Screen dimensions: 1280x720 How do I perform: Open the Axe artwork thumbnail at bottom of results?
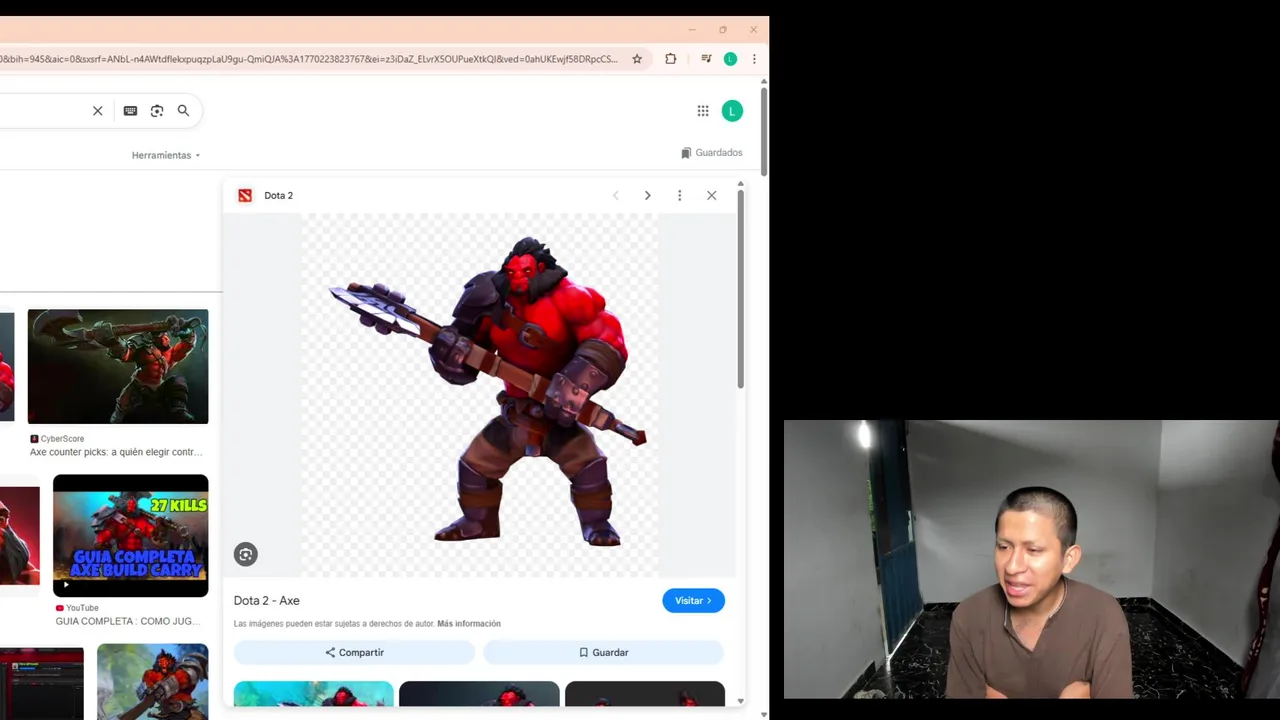click(153, 681)
